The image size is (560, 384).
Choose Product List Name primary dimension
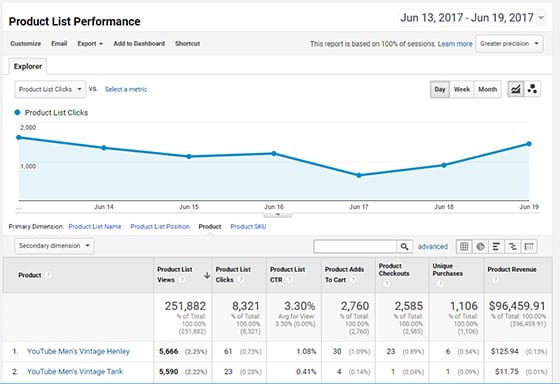pyautogui.click(x=95, y=226)
